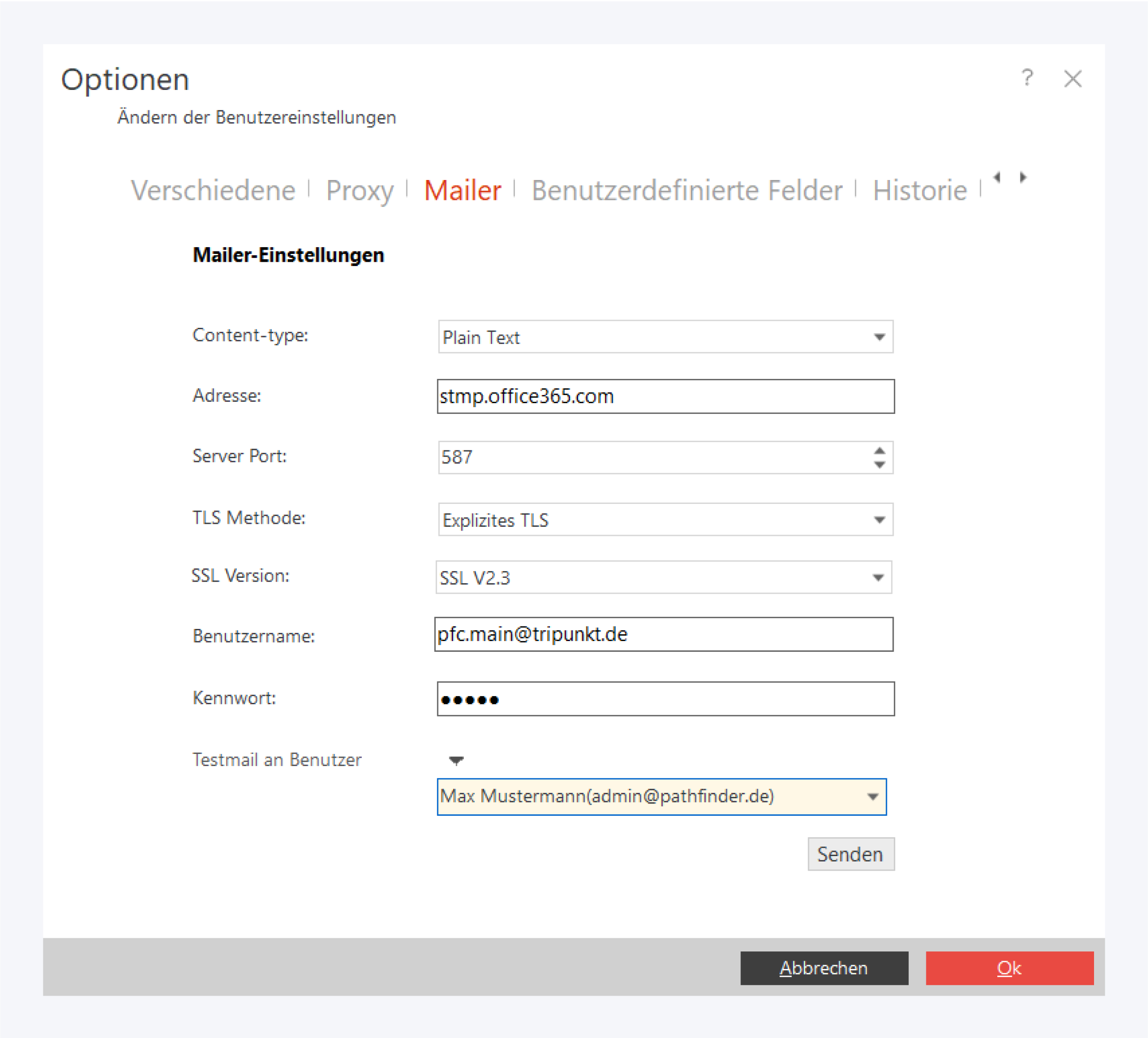This screenshot has height=1038, width=1148.
Task: Open the SSL Version dropdown
Action: 878,578
